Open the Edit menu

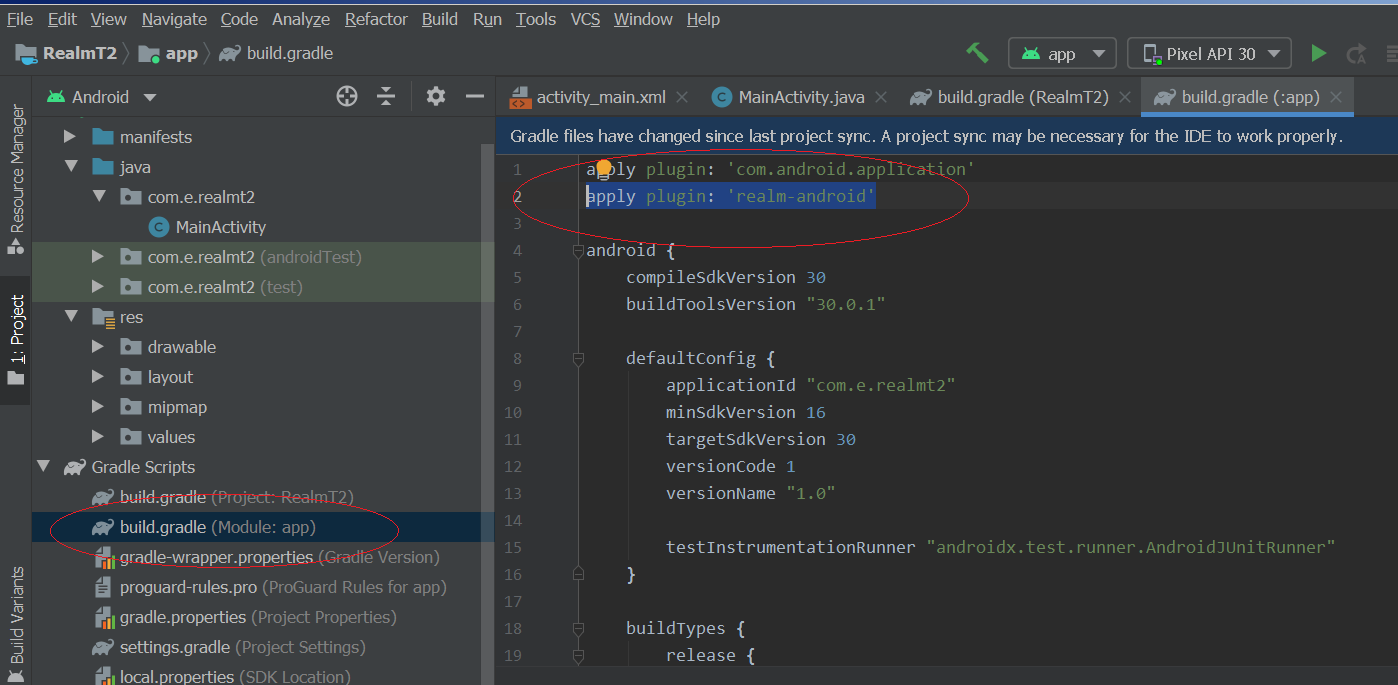point(62,19)
